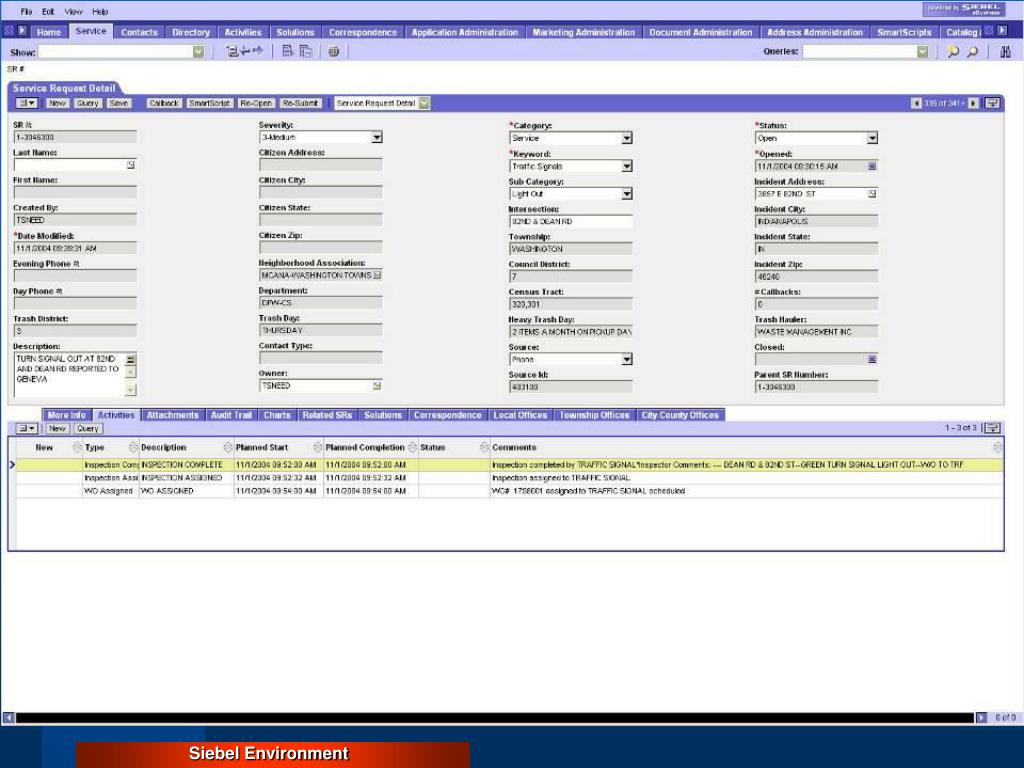Screen dimensions: 1024x768
Task: Click the SmartScript button
Action: 209,103
